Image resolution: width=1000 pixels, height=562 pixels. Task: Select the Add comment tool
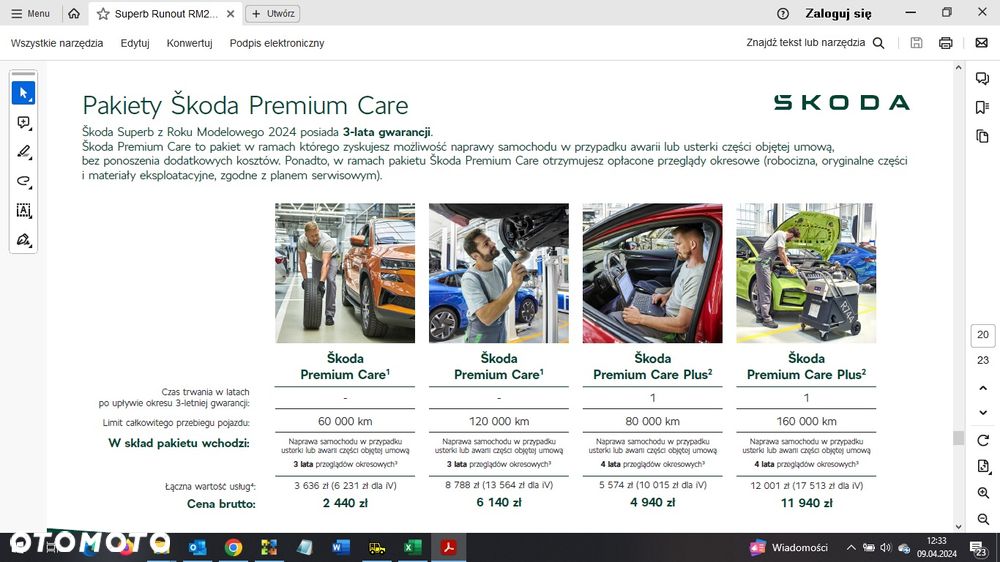24,122
